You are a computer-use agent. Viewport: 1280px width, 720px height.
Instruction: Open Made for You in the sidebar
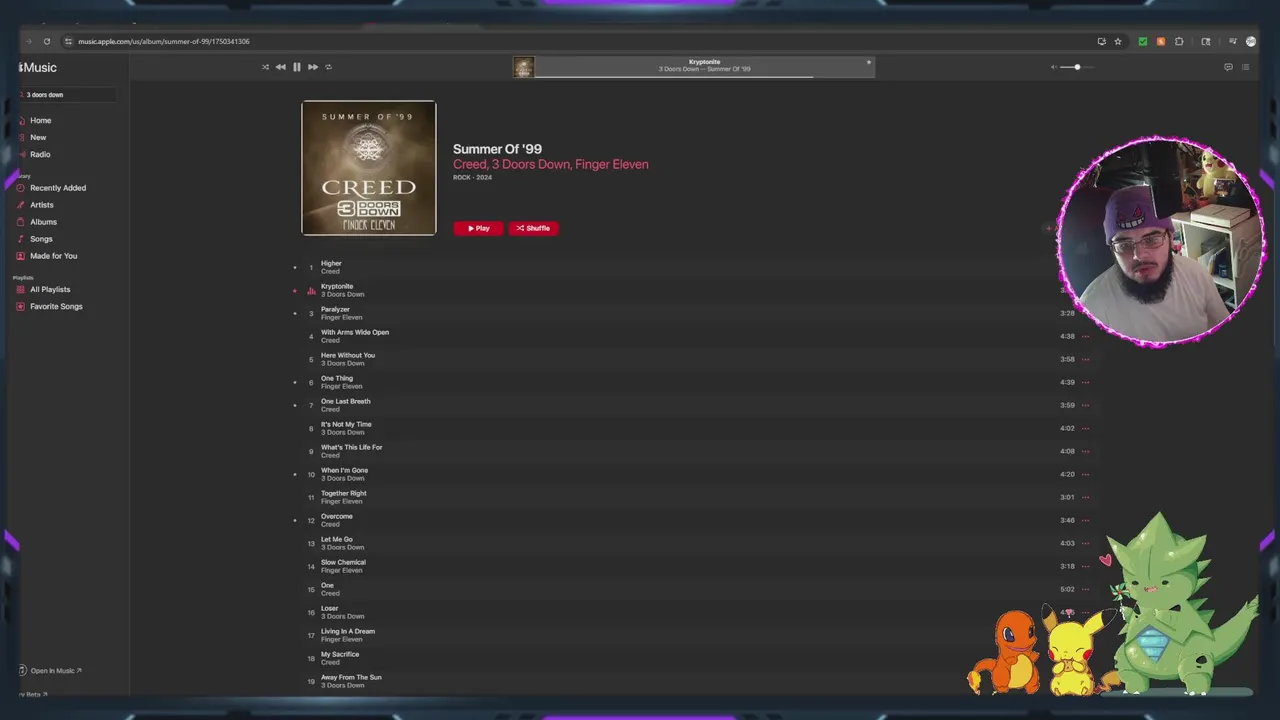pos(53,256)
